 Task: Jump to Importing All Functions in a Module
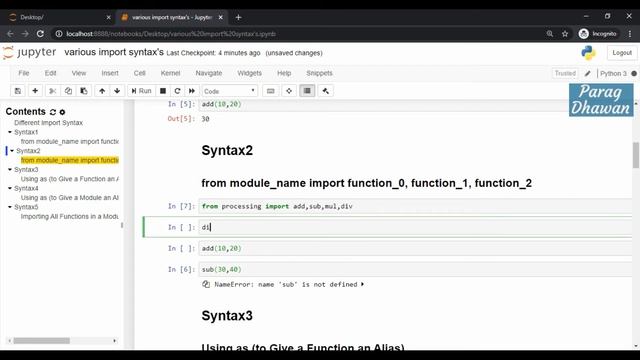tap(70, 216)
